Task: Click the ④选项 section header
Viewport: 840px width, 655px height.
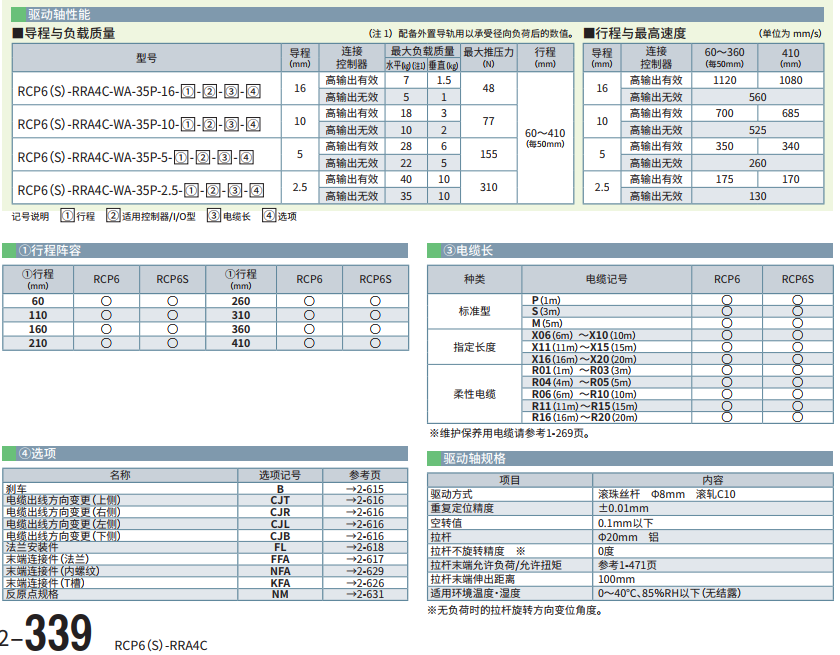Action: pyautogui.click(x=38, y=453)
